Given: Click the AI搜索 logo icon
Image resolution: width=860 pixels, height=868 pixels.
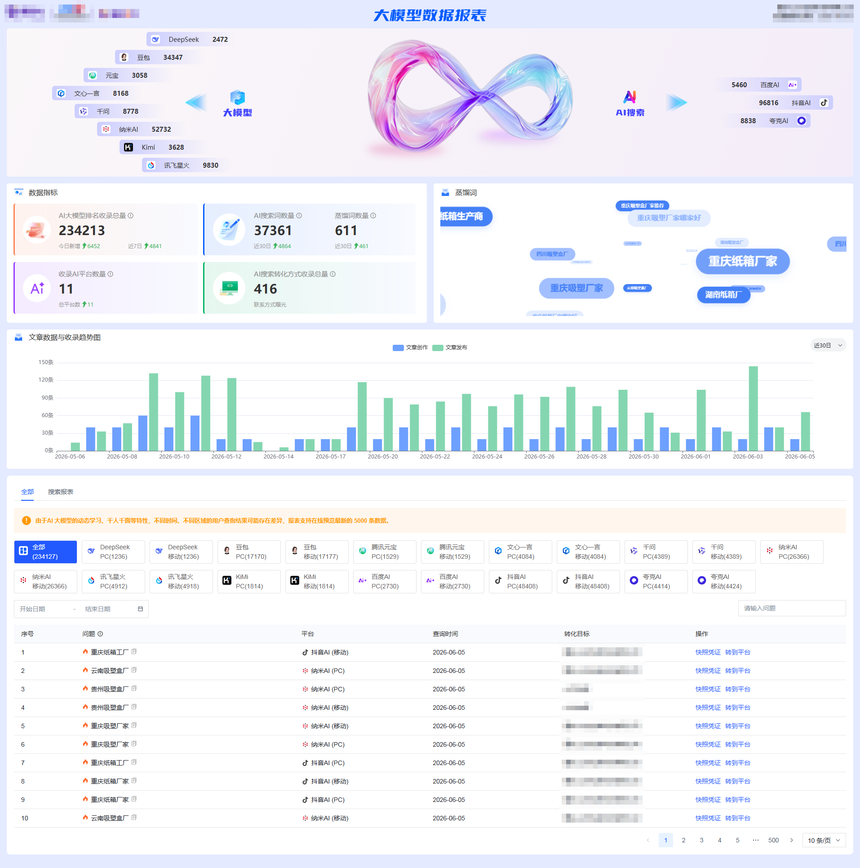Looking at the screenshot, I should 630,97.
